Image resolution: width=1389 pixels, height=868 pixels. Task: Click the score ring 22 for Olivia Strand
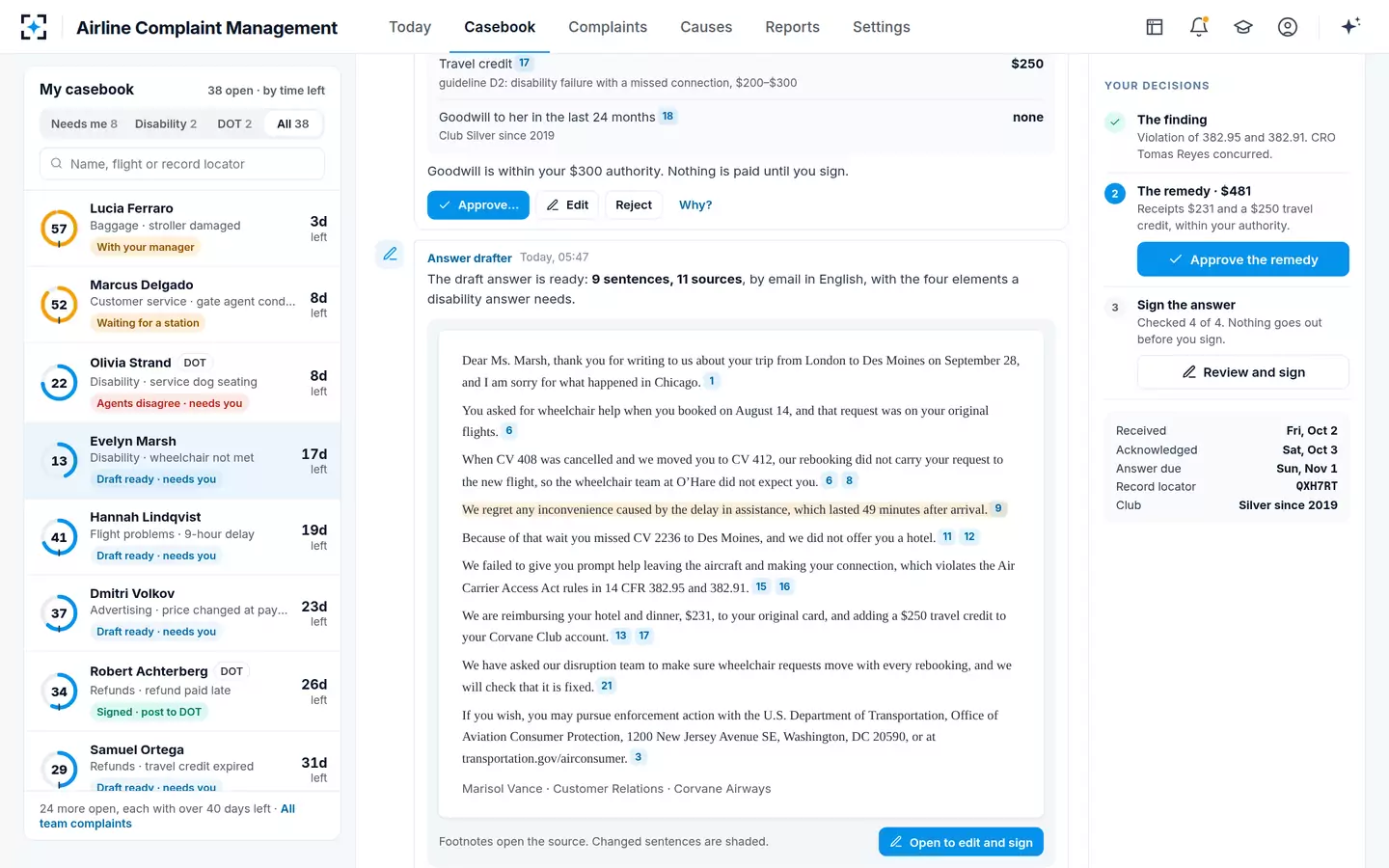(x=59, y=383)
